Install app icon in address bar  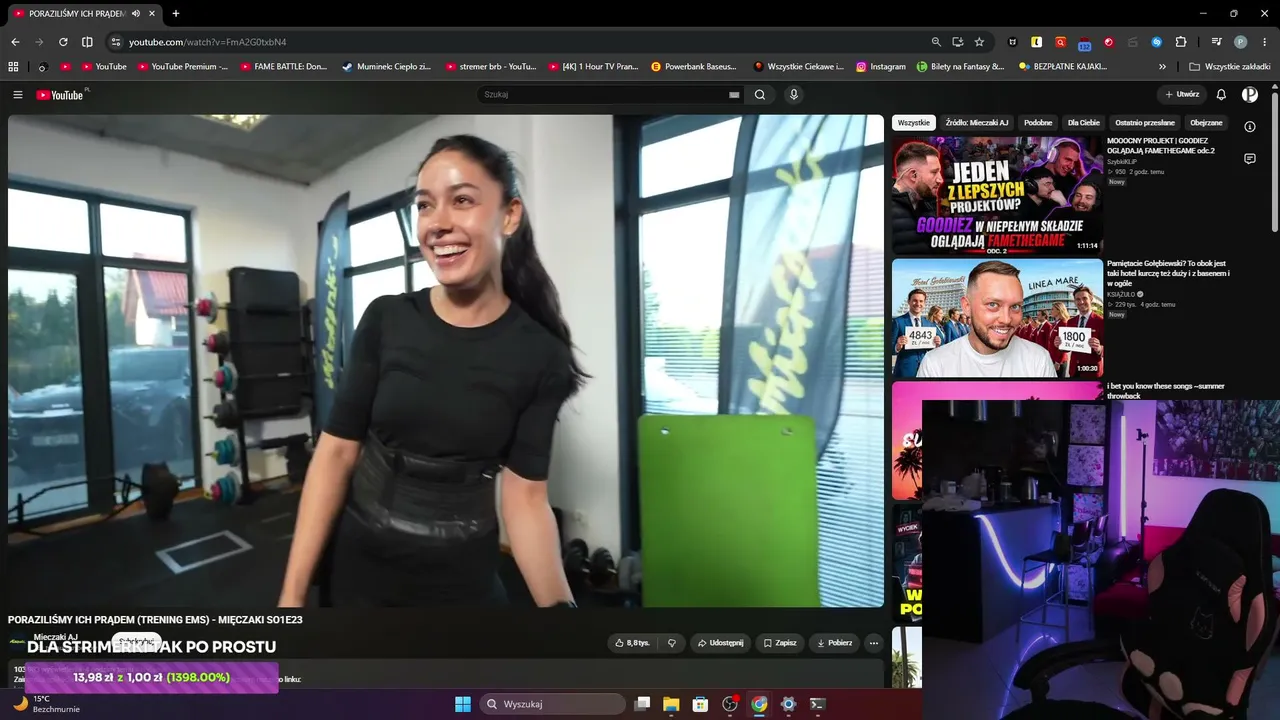(958, 42)
